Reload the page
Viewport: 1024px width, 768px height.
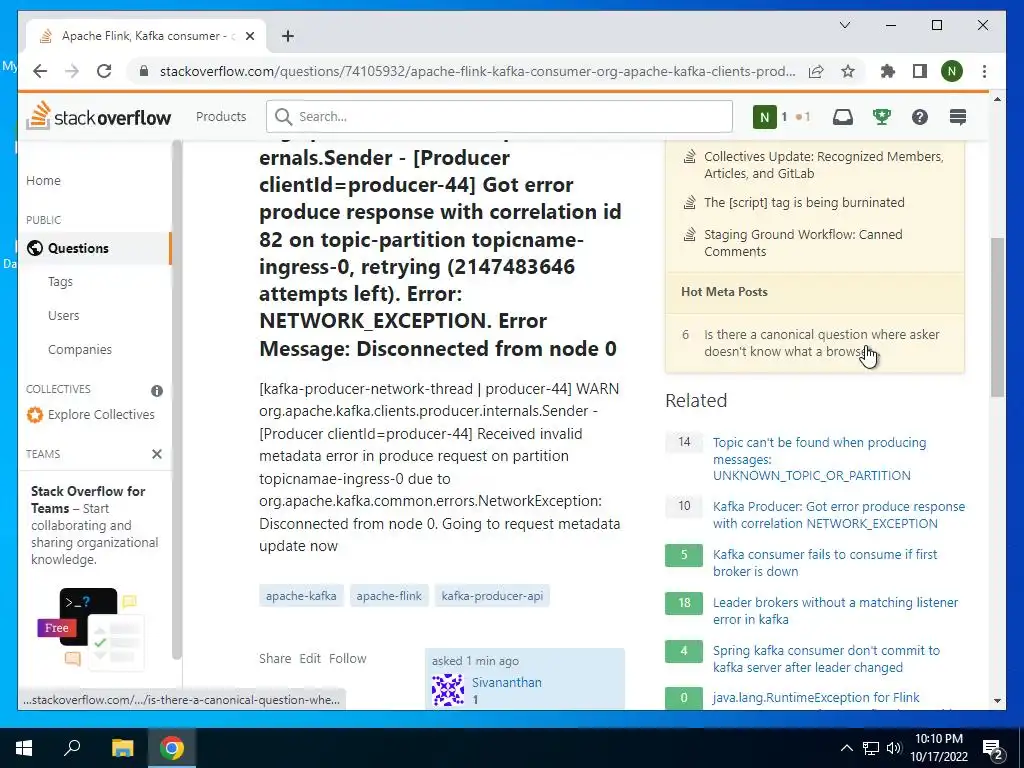point(104,71)
